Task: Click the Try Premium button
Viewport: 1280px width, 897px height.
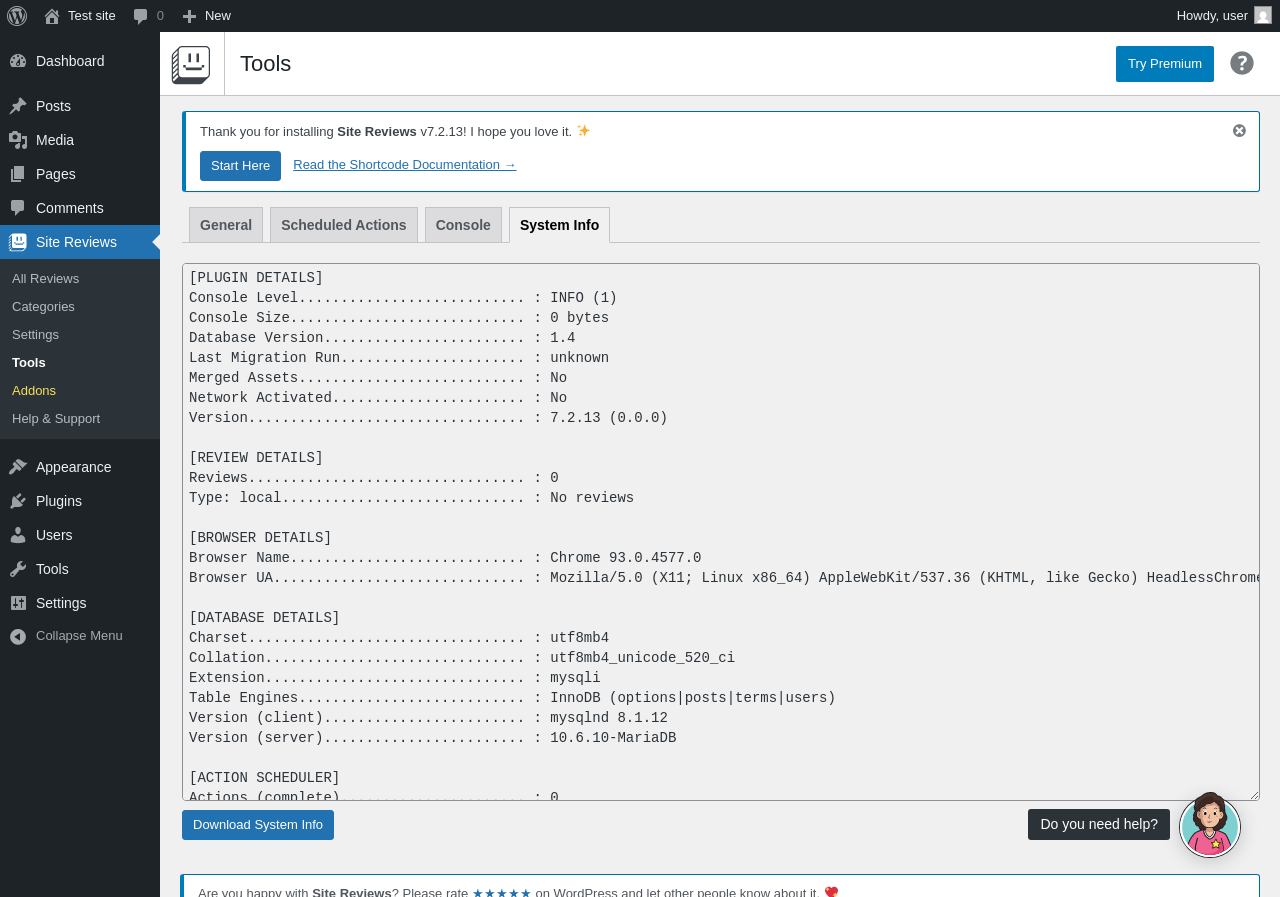Action: pyautogui.click(x=1165, y=64)
